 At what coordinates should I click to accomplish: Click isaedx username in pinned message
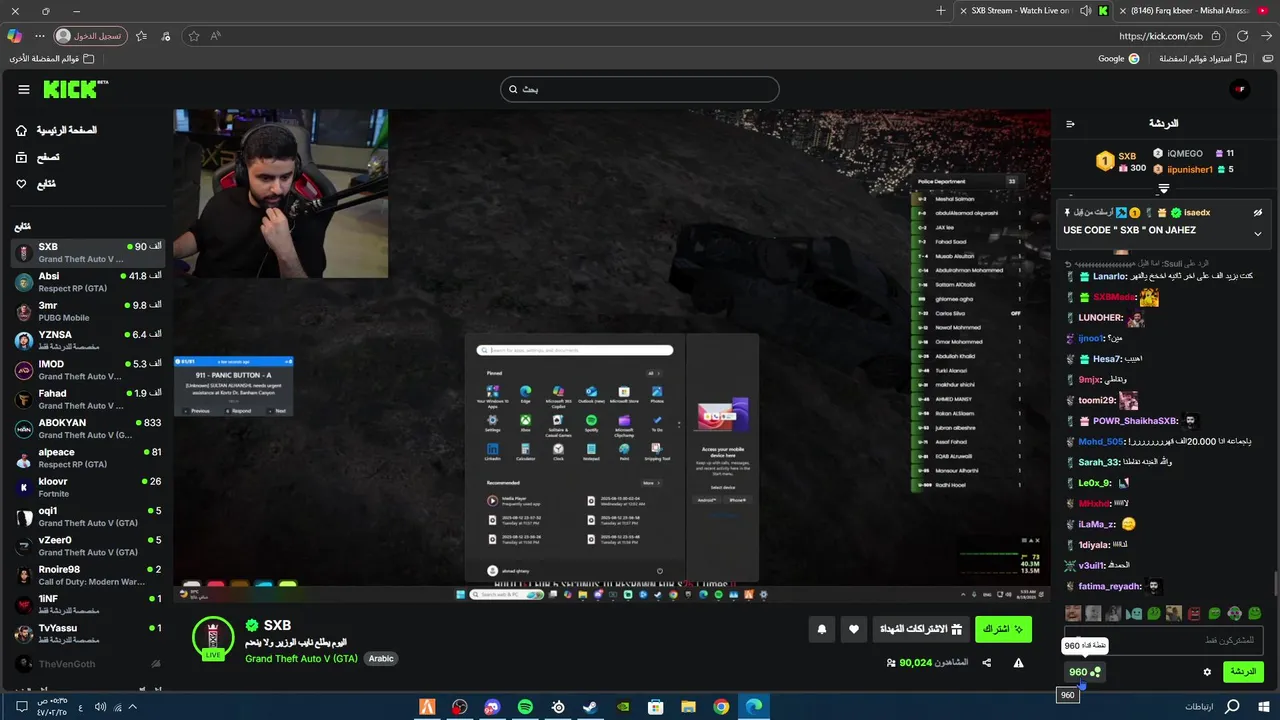pos(1197,213)
